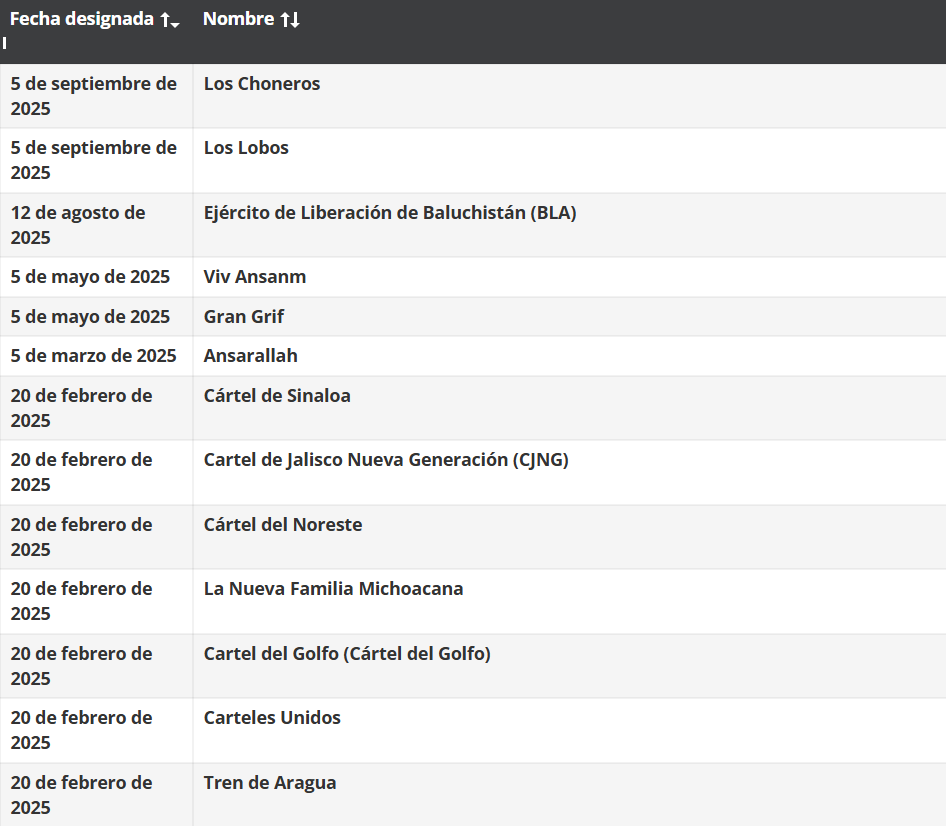Click the sort arrow icon beside Fecha designada
Viewport: 946px width, 826px height.
[170, 20]
